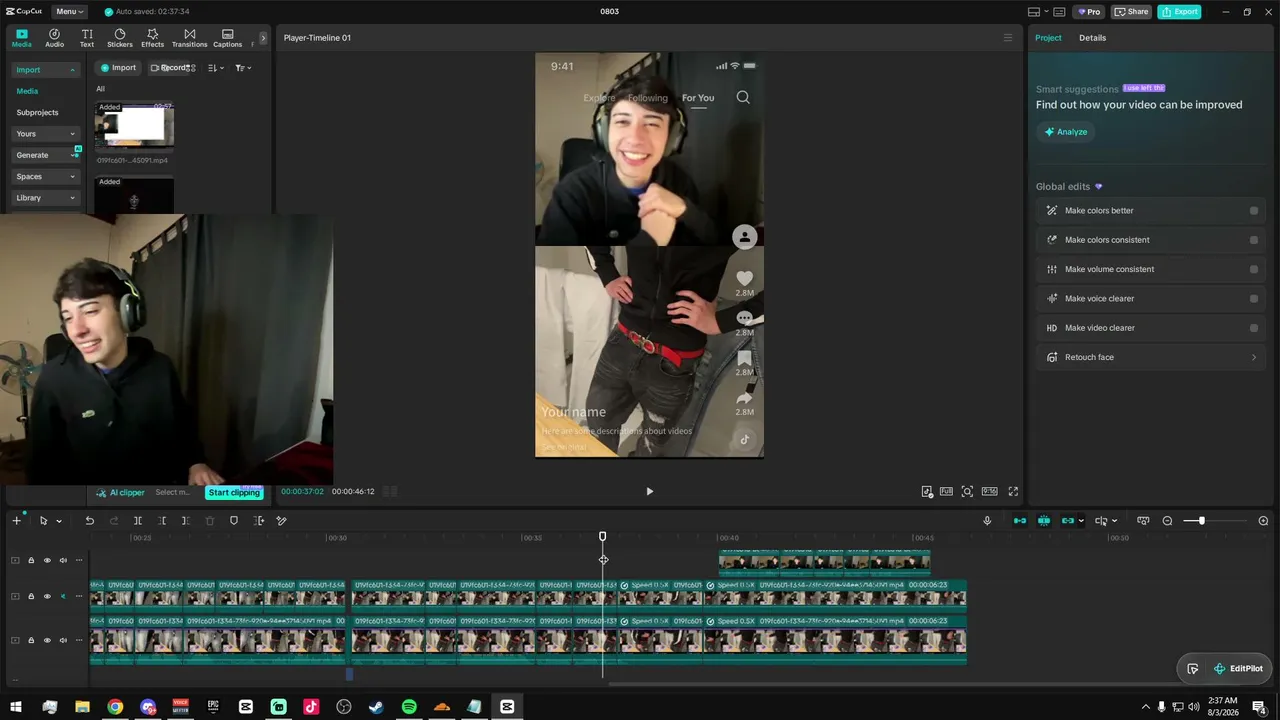Screen dimensions: 1280x720
Task: Hide the top timeline track
Action: click(x=47, y=560)
